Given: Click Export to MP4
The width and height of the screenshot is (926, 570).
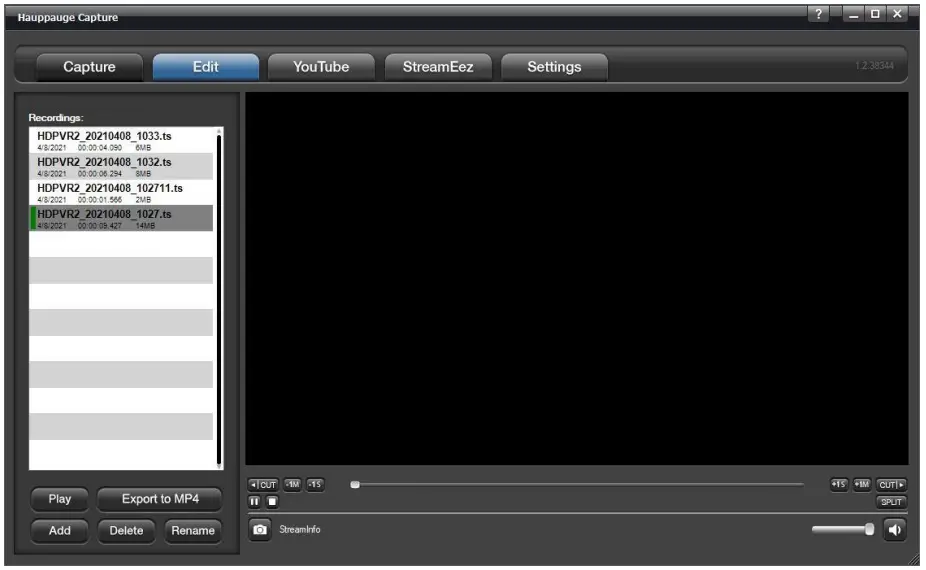Looking at the screenshot, I should [160, 500].
